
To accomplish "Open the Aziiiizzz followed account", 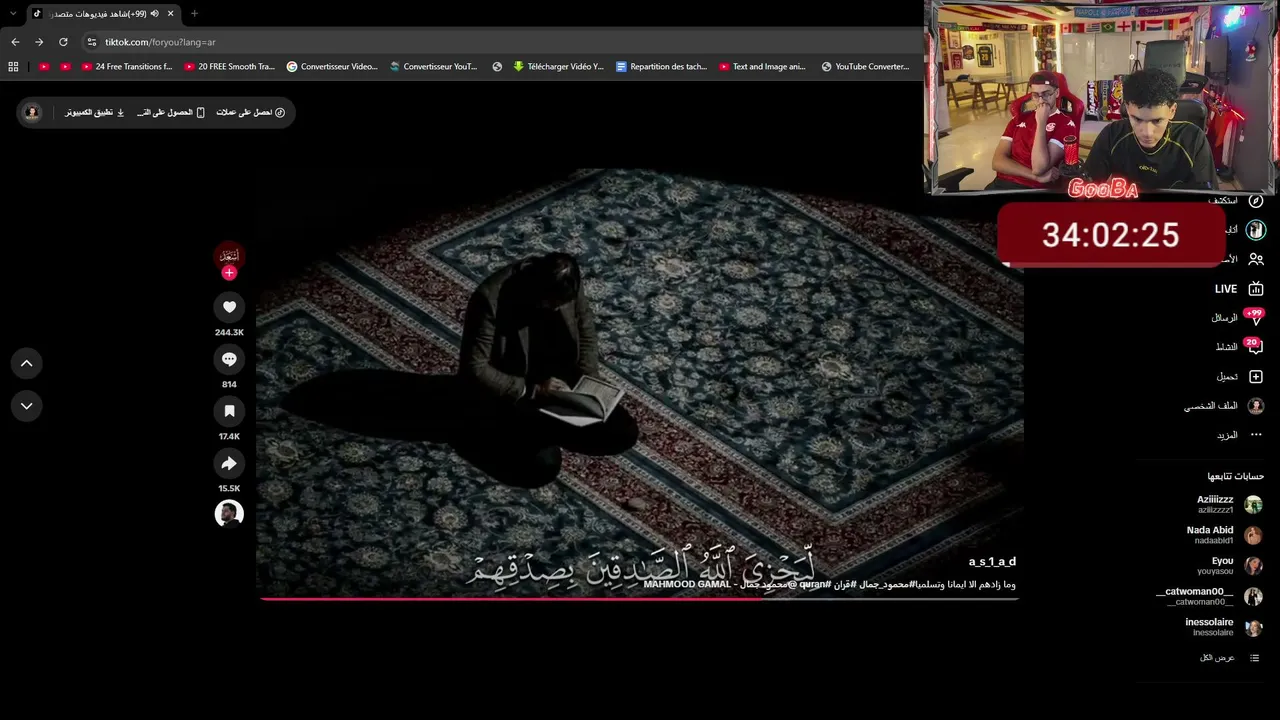I will click(x=1229, y=504).
